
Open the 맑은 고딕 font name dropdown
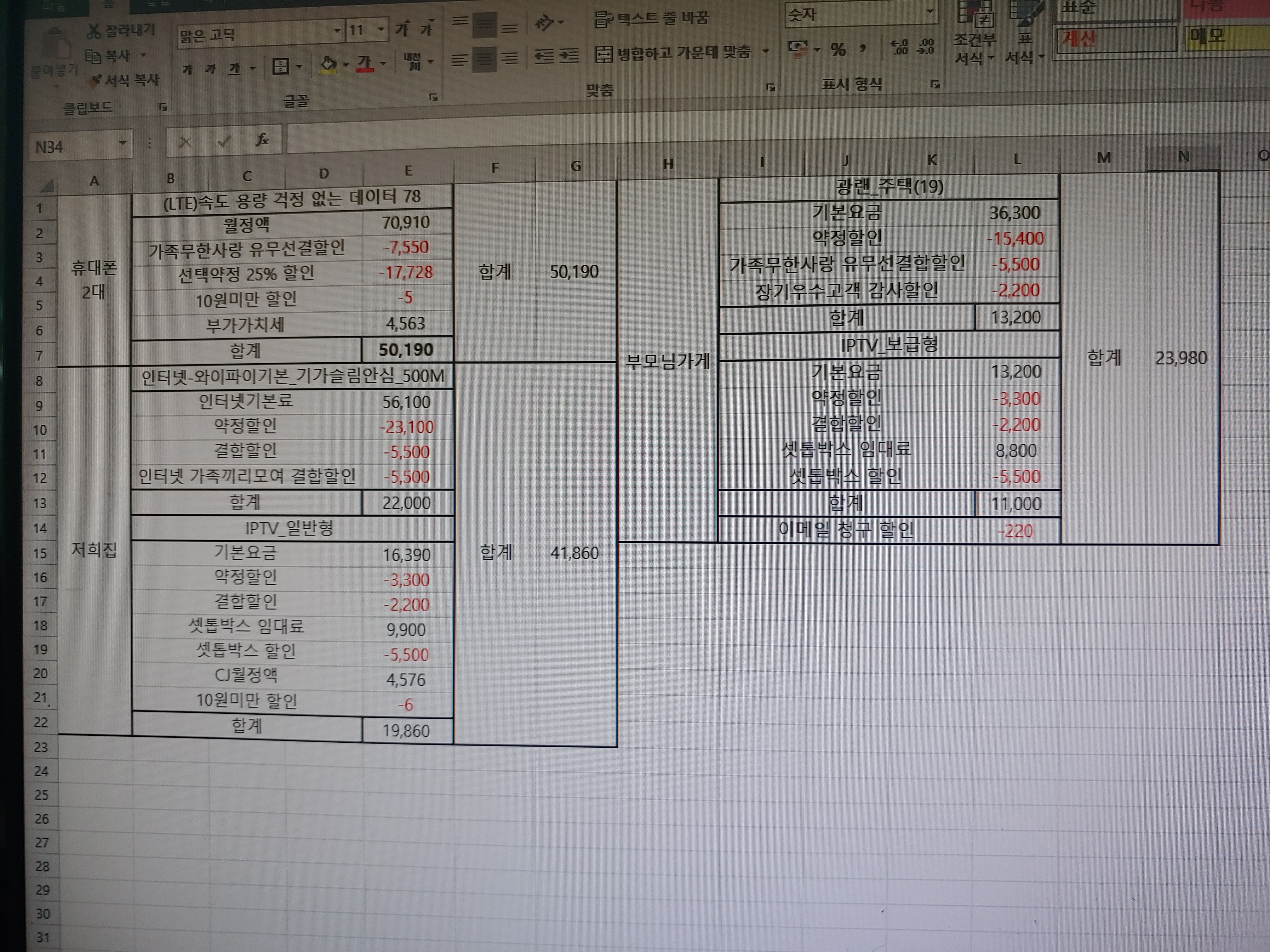point(337,31)
